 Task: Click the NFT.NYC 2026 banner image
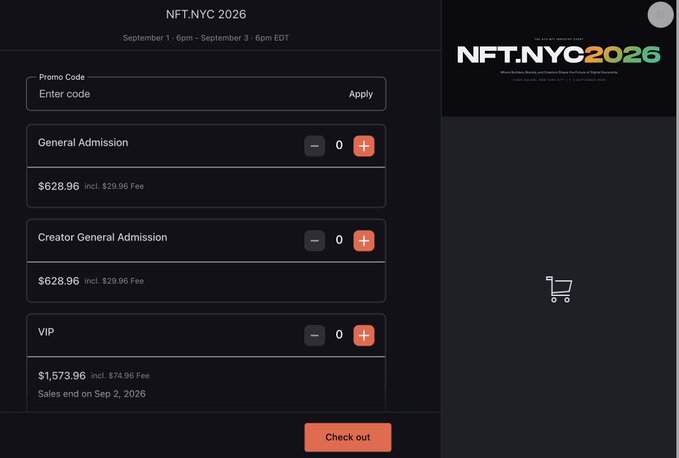pyautogui.click(x=559, y=58)
